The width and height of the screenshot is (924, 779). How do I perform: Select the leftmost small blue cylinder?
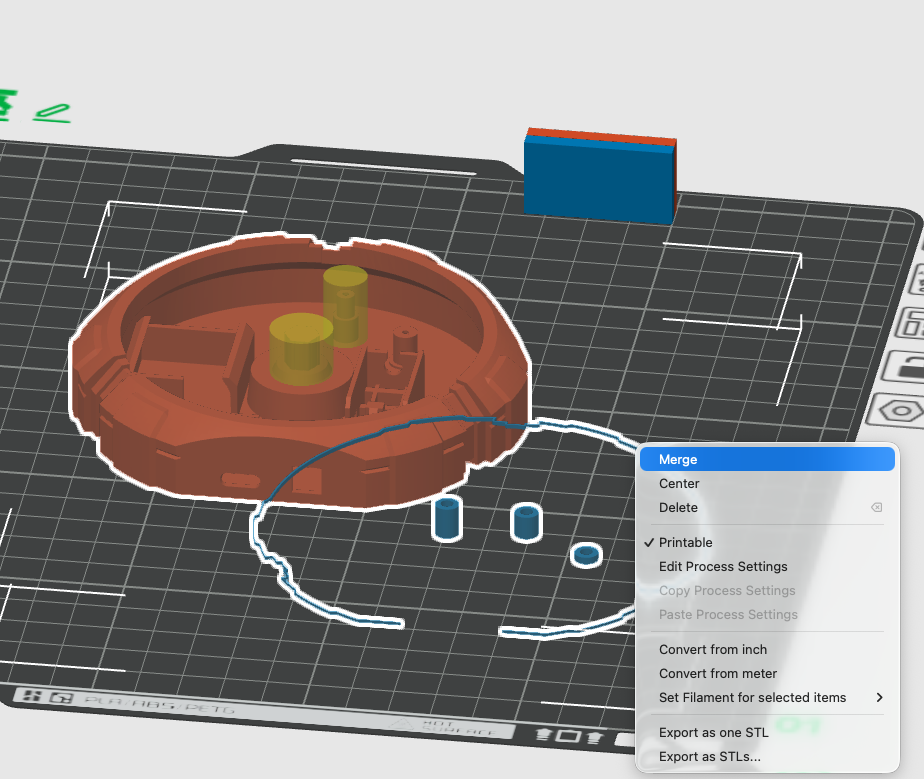click(x=446, y=518)
